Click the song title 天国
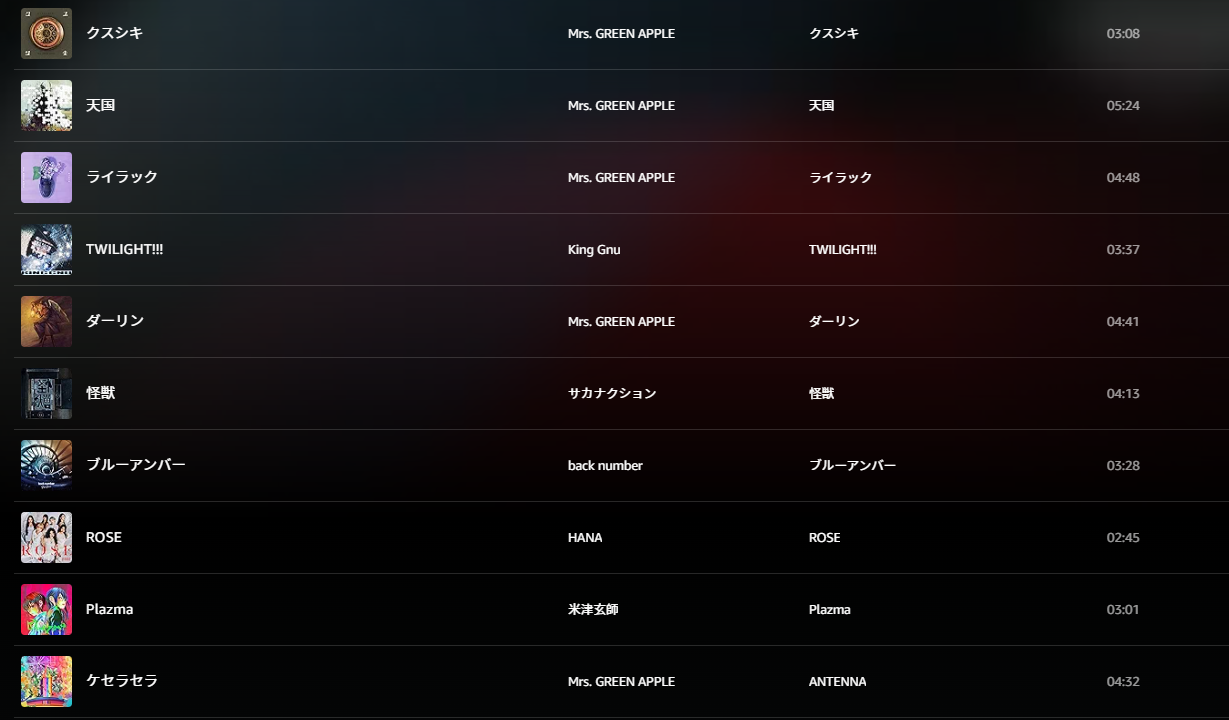 (x=100, y=105)
